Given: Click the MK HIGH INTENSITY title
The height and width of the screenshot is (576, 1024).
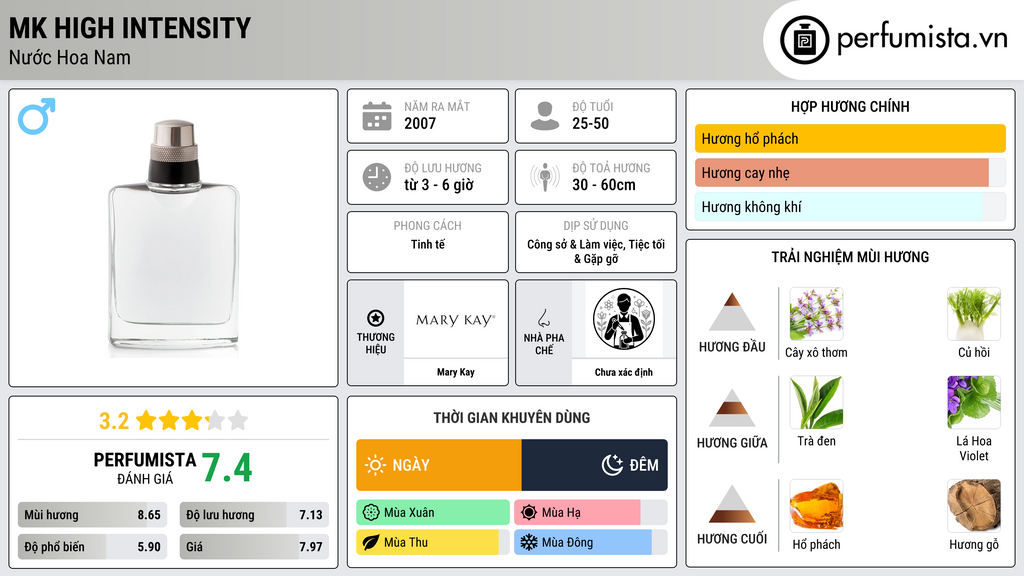Looking at the screenshot, I should coord(130,28).
